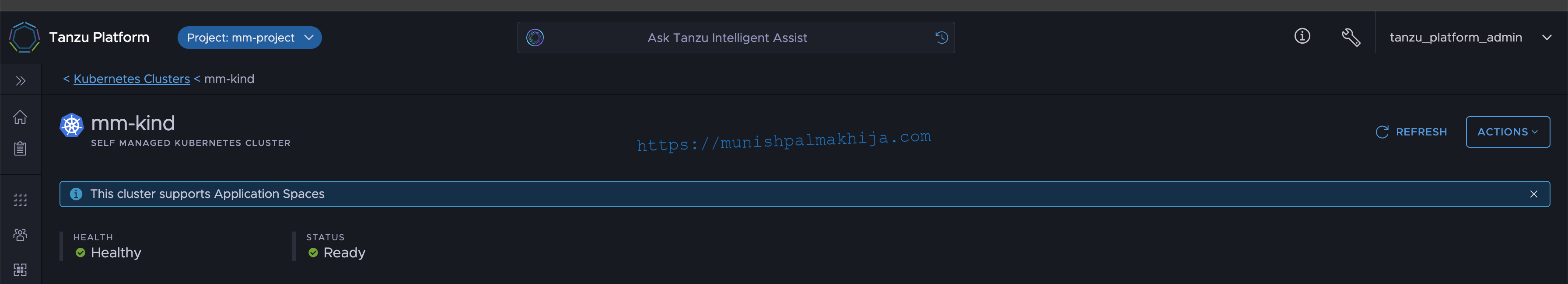Open the dotted grid icon in sidebar

[x=20, y=200]
